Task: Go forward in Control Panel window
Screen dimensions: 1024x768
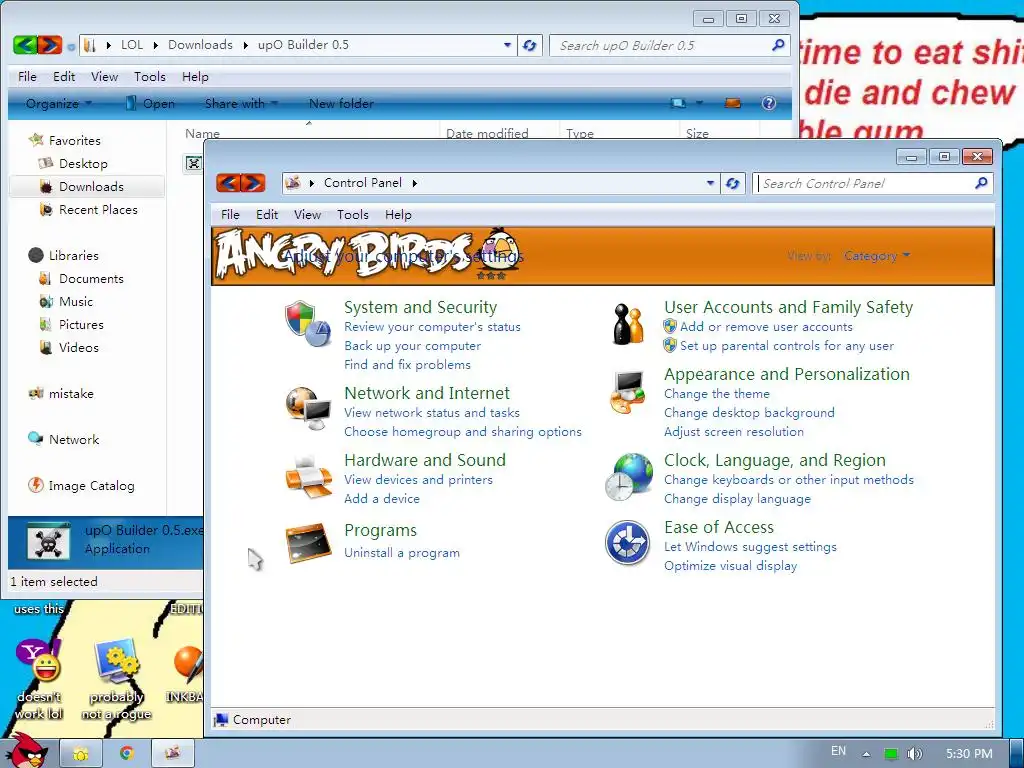Action: click(x=253, y=183)
